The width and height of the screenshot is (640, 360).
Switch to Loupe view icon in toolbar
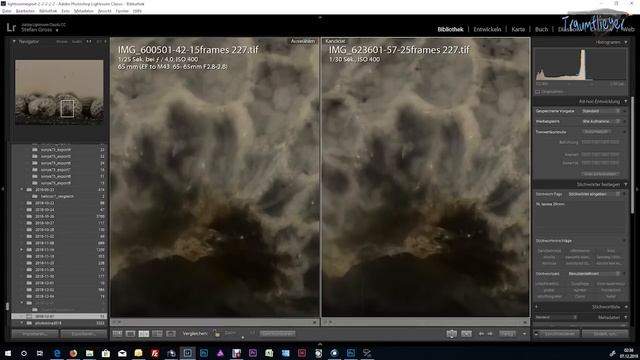(131, 334)
